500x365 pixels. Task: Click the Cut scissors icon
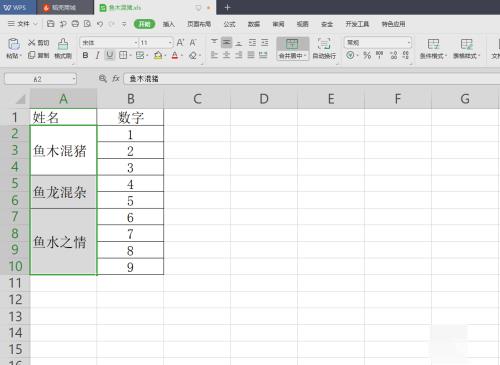[32, 43]
